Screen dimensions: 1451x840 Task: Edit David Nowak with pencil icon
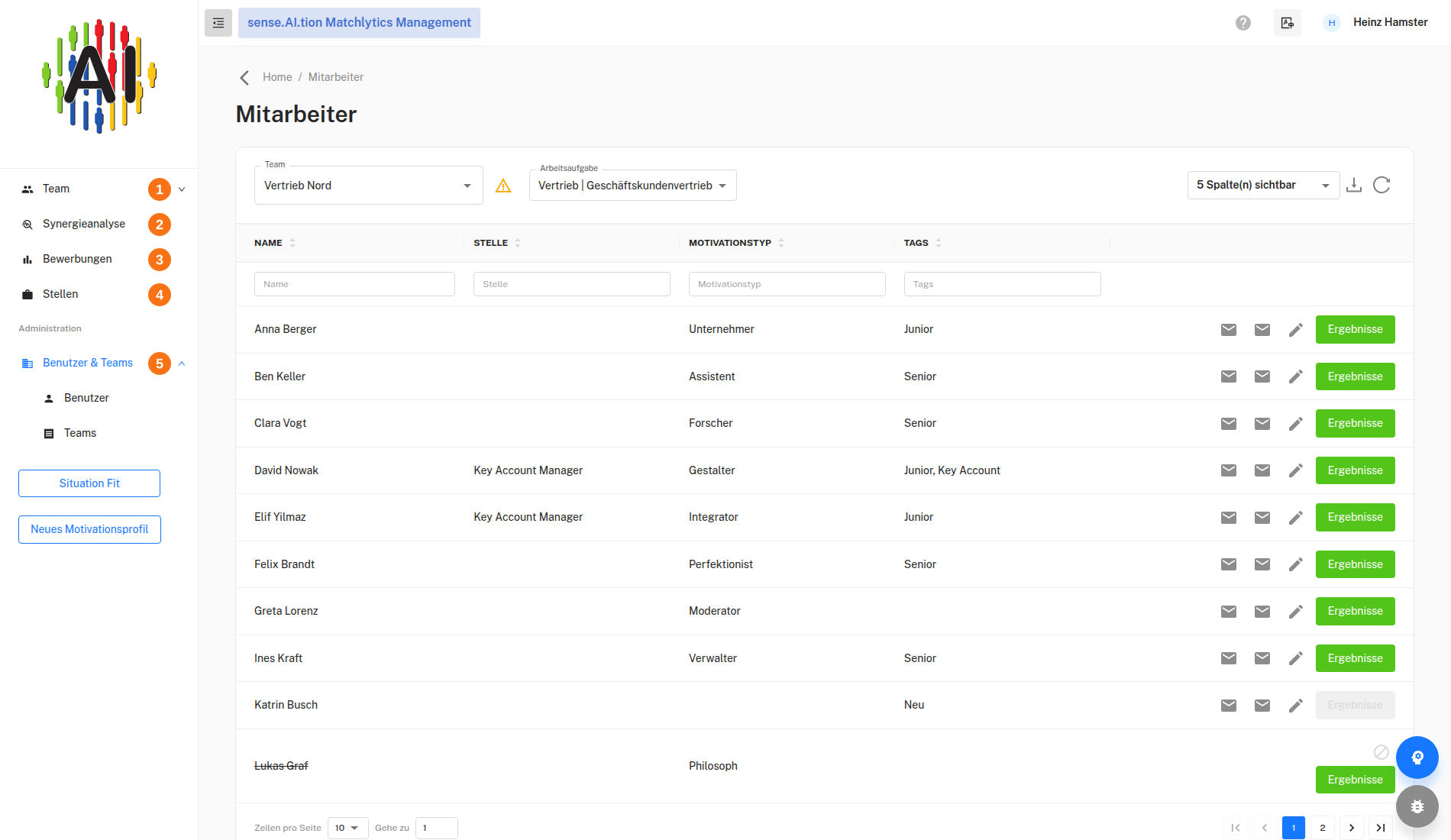(1296, 470)
